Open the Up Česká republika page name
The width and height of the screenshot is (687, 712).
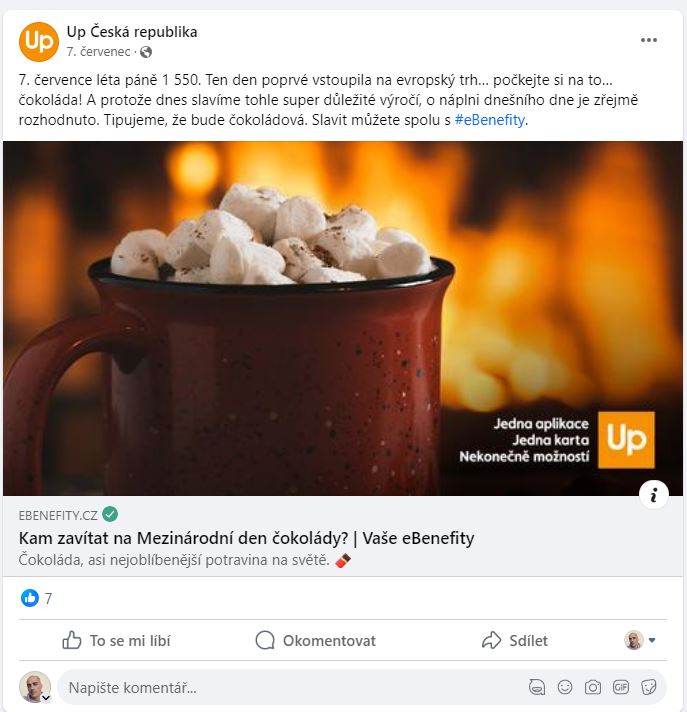[x=132, y=32]
